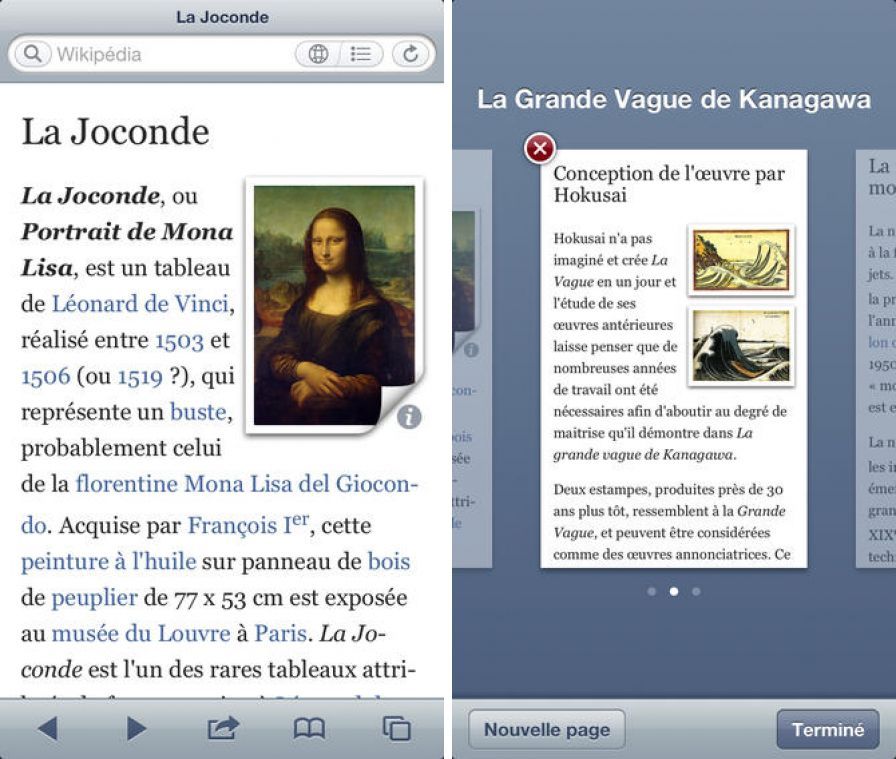Screen dimensions: 896x759
Task: Select the first page indicator dot
Action: [652, 591]
